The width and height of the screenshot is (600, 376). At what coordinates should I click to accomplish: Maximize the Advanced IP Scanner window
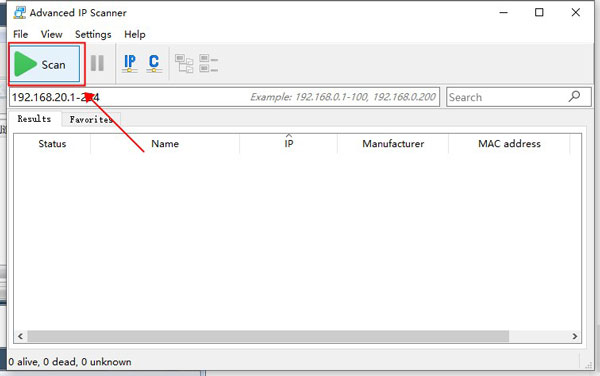[539, 13]
